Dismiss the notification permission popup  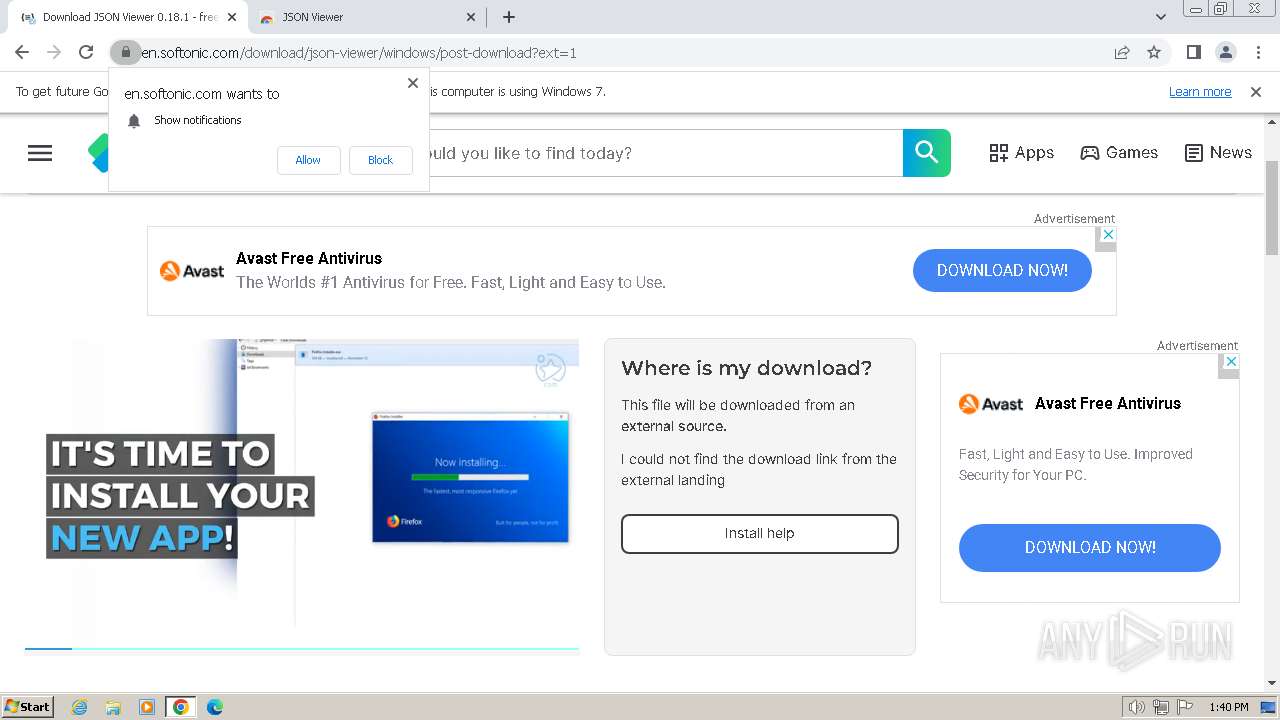pyautogui.click(x=413, y=83)
